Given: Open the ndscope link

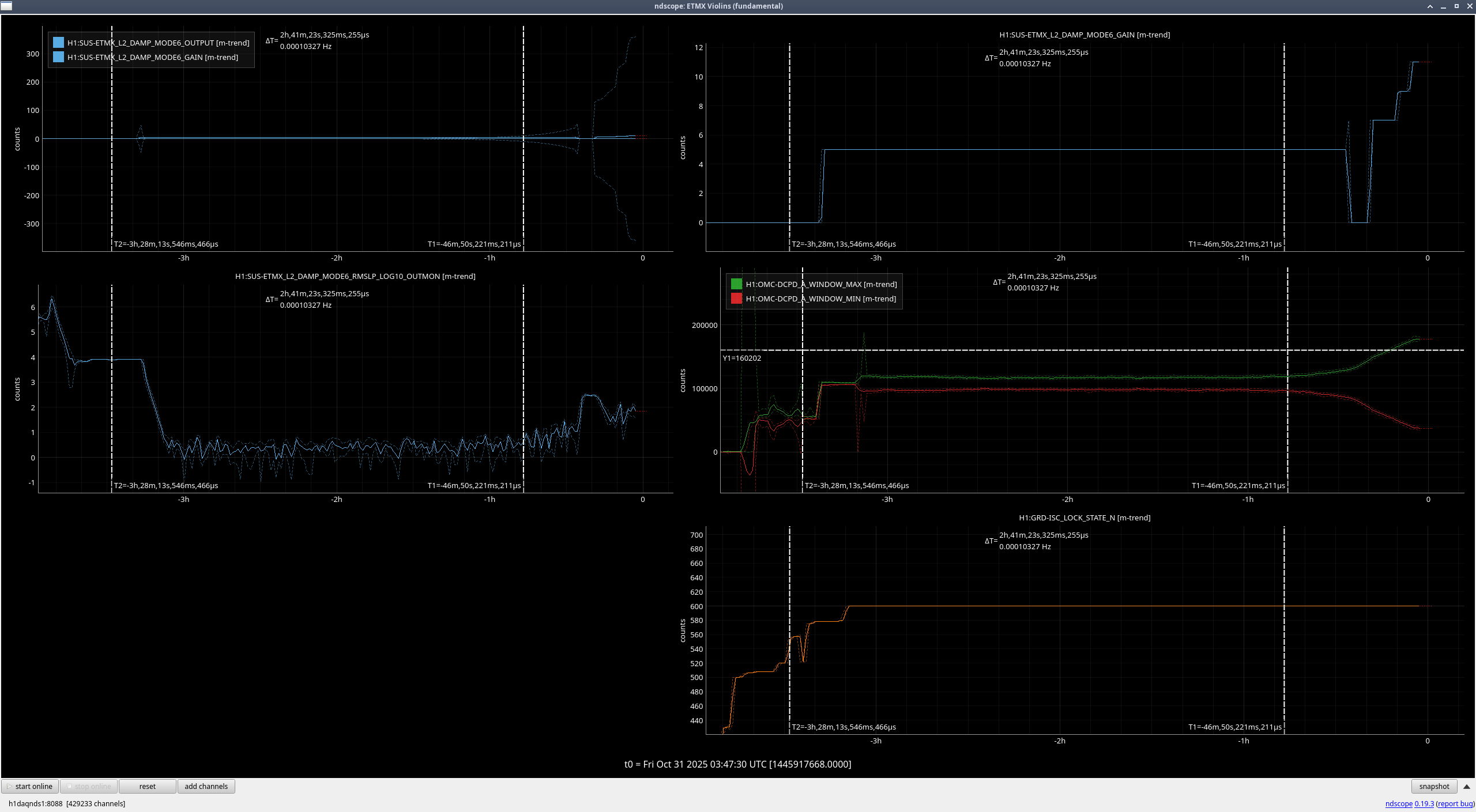Looking at the screenshot, I should click(x=1398, y=803).
